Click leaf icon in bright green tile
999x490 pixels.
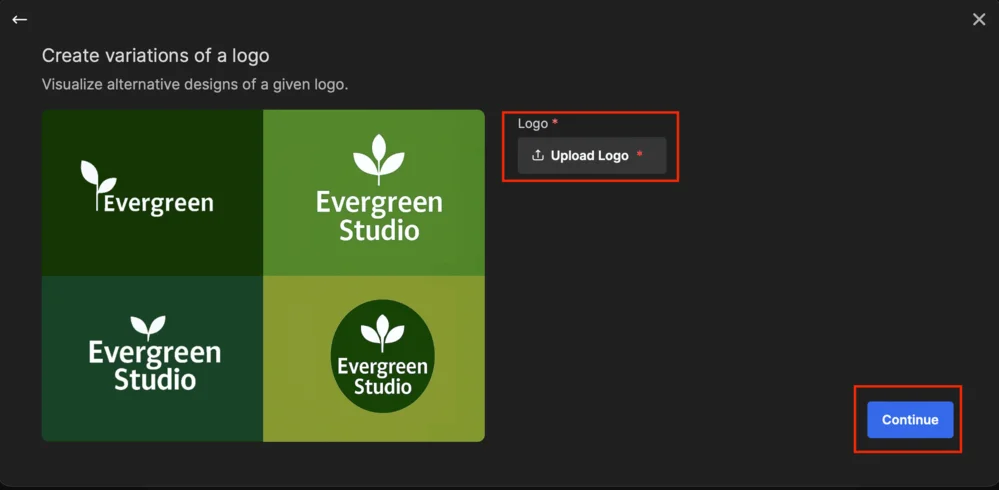[379, 160]
